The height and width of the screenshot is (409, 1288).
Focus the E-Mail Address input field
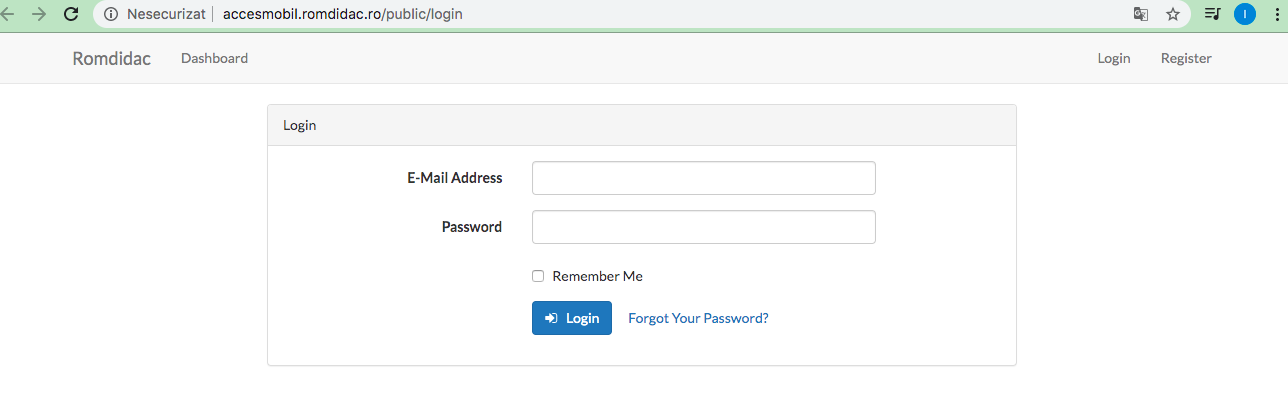tap(704, 178)
